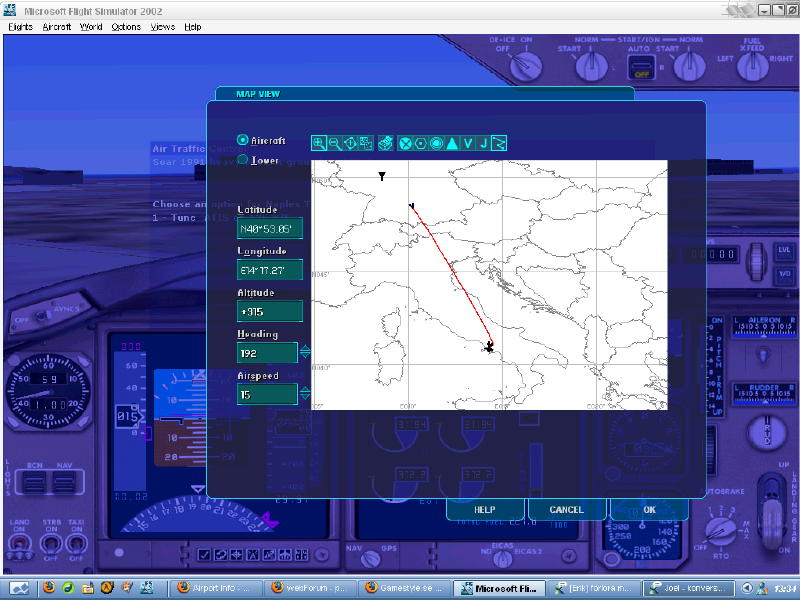Flip the DE-ICE ON/OFF switch

[x=526, y=66]
